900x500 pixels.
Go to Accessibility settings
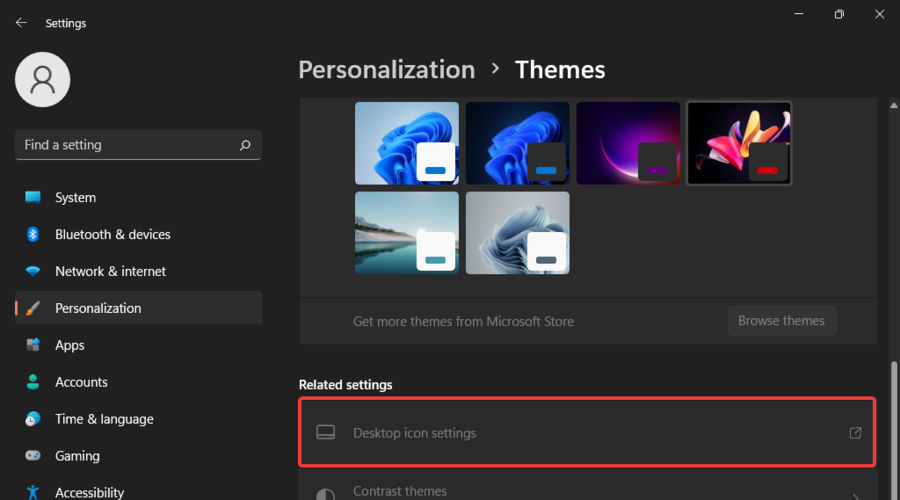(89, 491)
